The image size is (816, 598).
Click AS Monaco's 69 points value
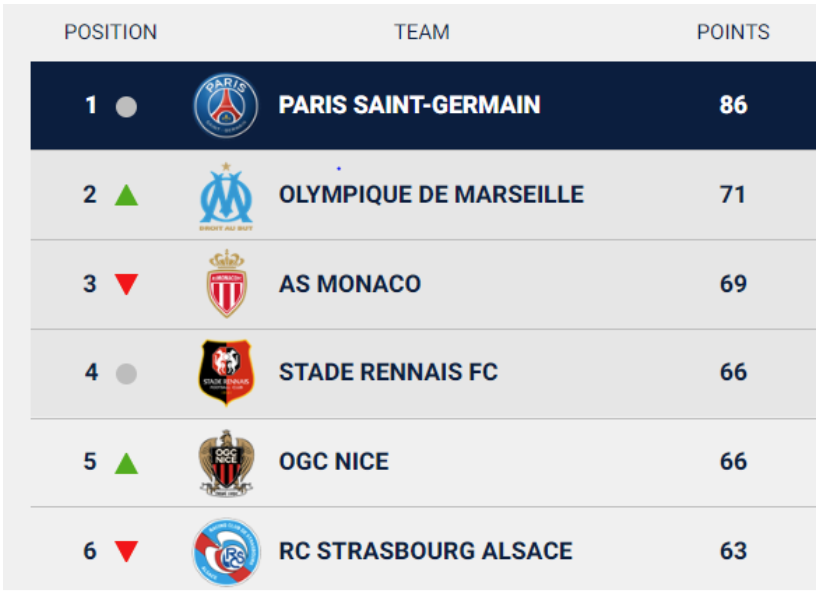coord(733,284)
